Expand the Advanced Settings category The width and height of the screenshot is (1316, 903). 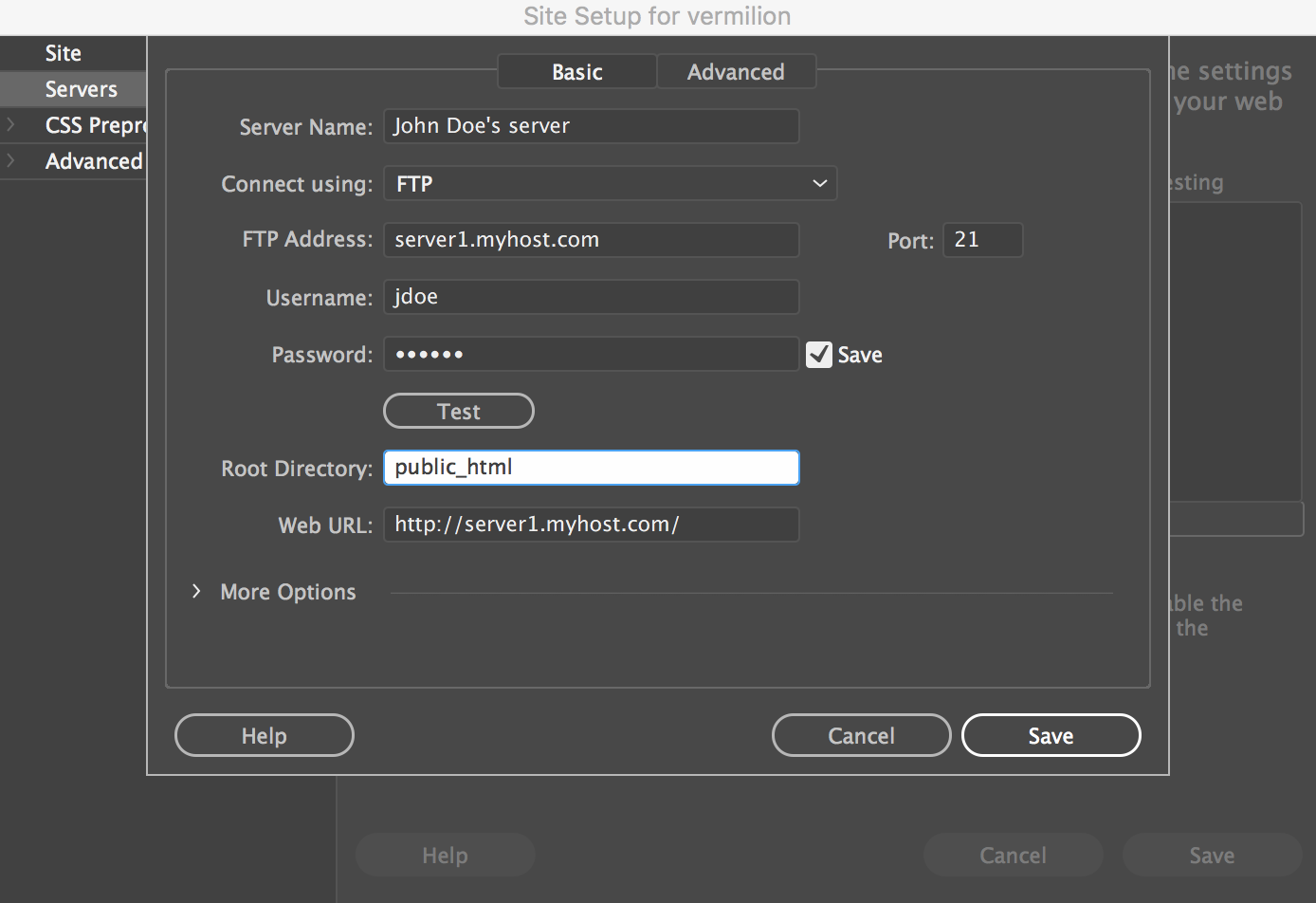13,160
